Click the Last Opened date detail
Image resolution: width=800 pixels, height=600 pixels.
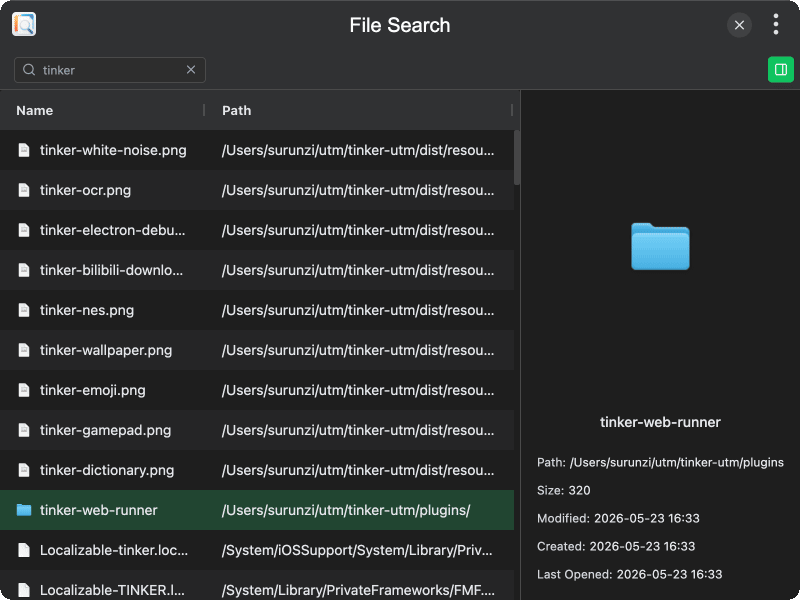tap(630, 574)
